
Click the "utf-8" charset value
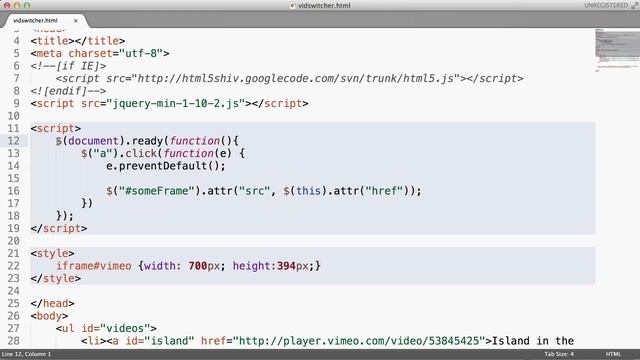click(141, 53)
